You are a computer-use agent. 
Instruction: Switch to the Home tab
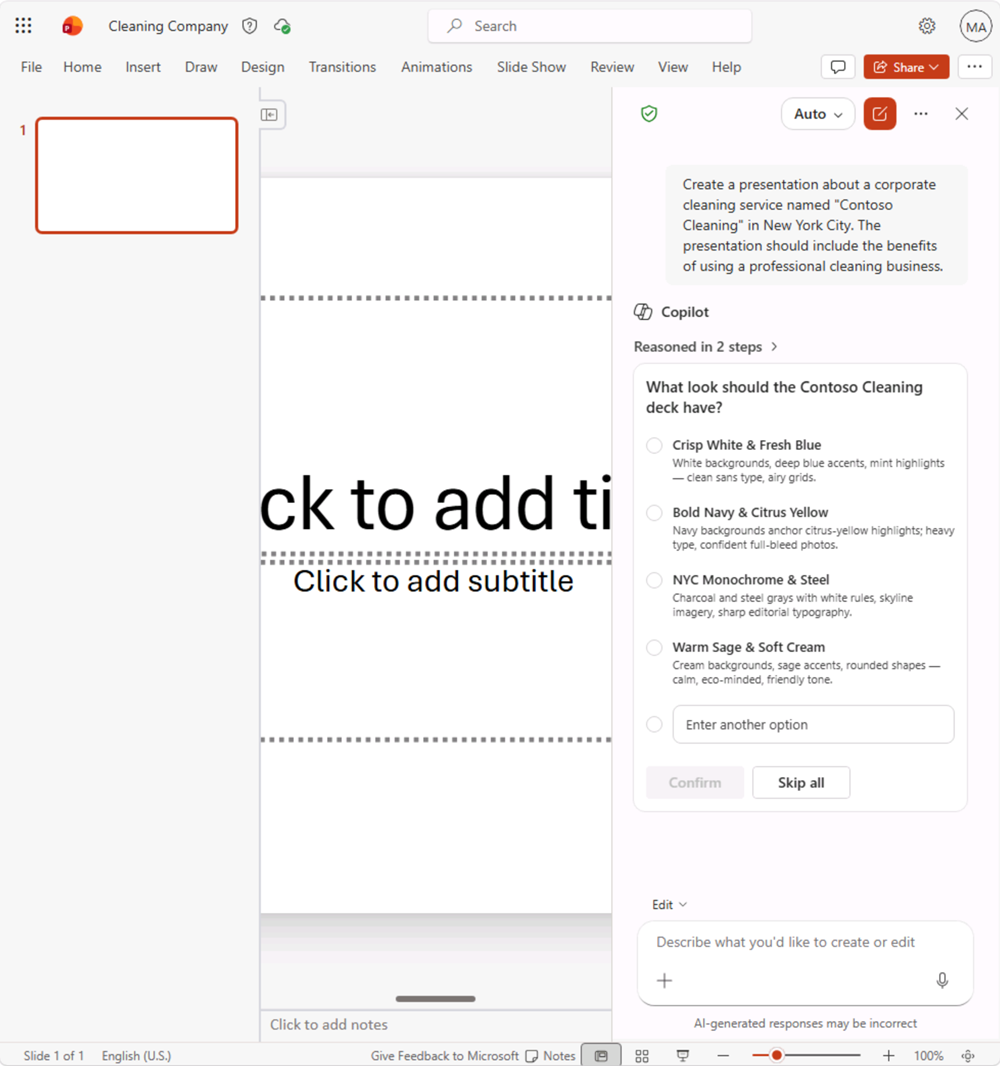[82, 67]
